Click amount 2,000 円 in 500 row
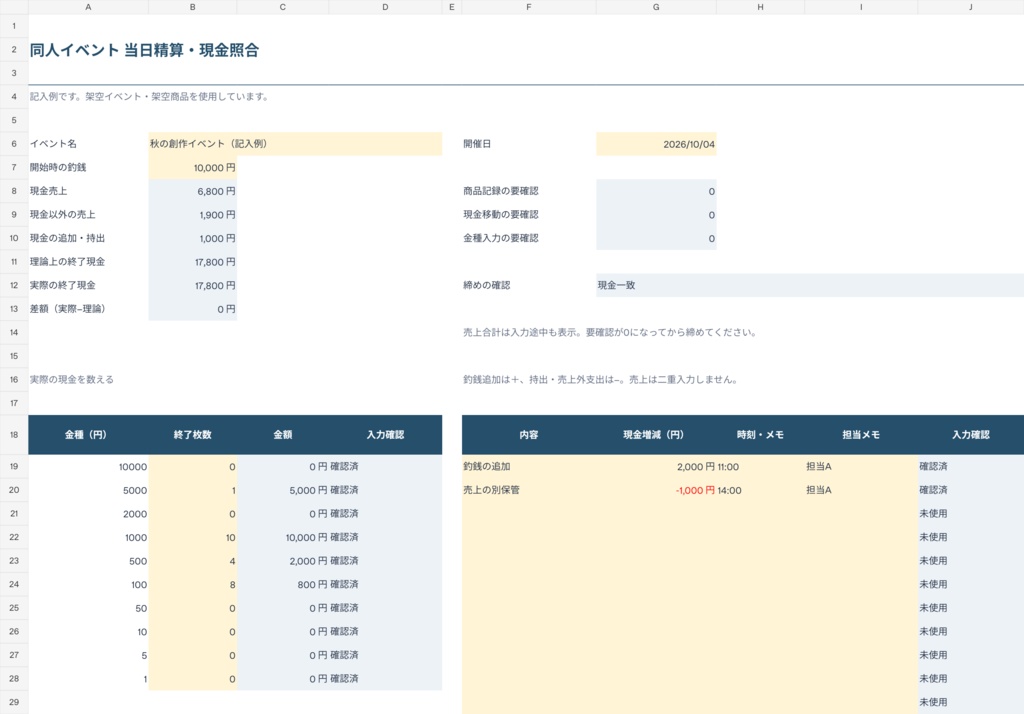 pyautogui.click(x=283, y=560)
